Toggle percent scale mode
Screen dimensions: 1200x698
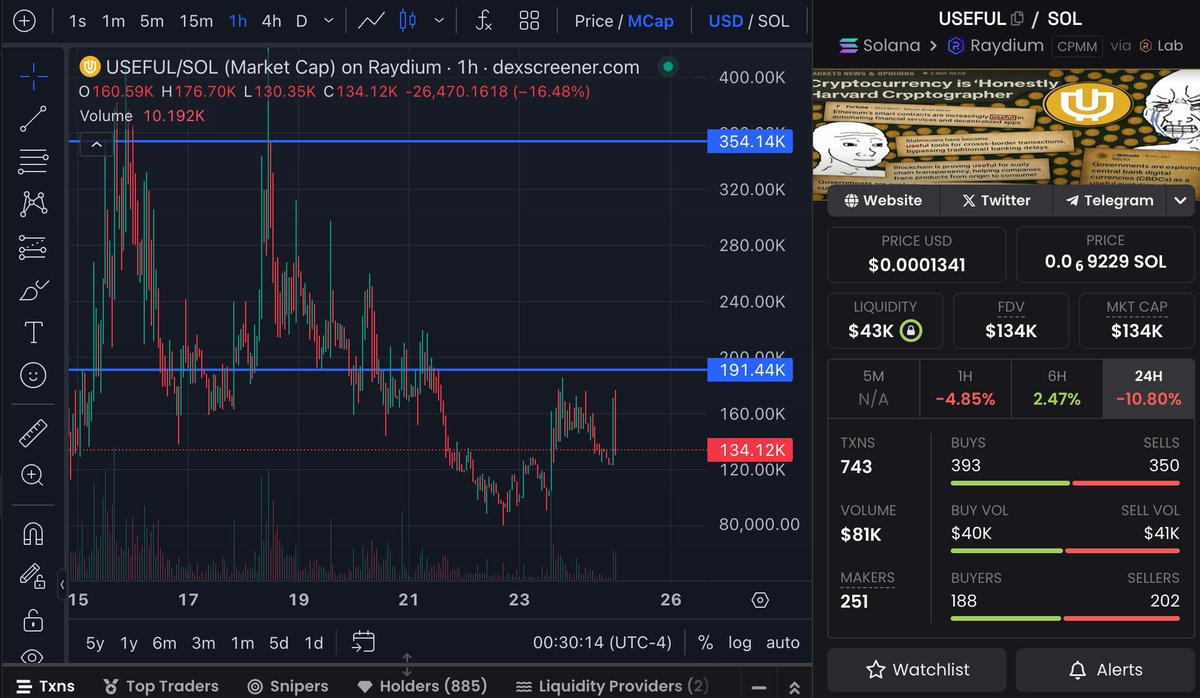(705, 643)
